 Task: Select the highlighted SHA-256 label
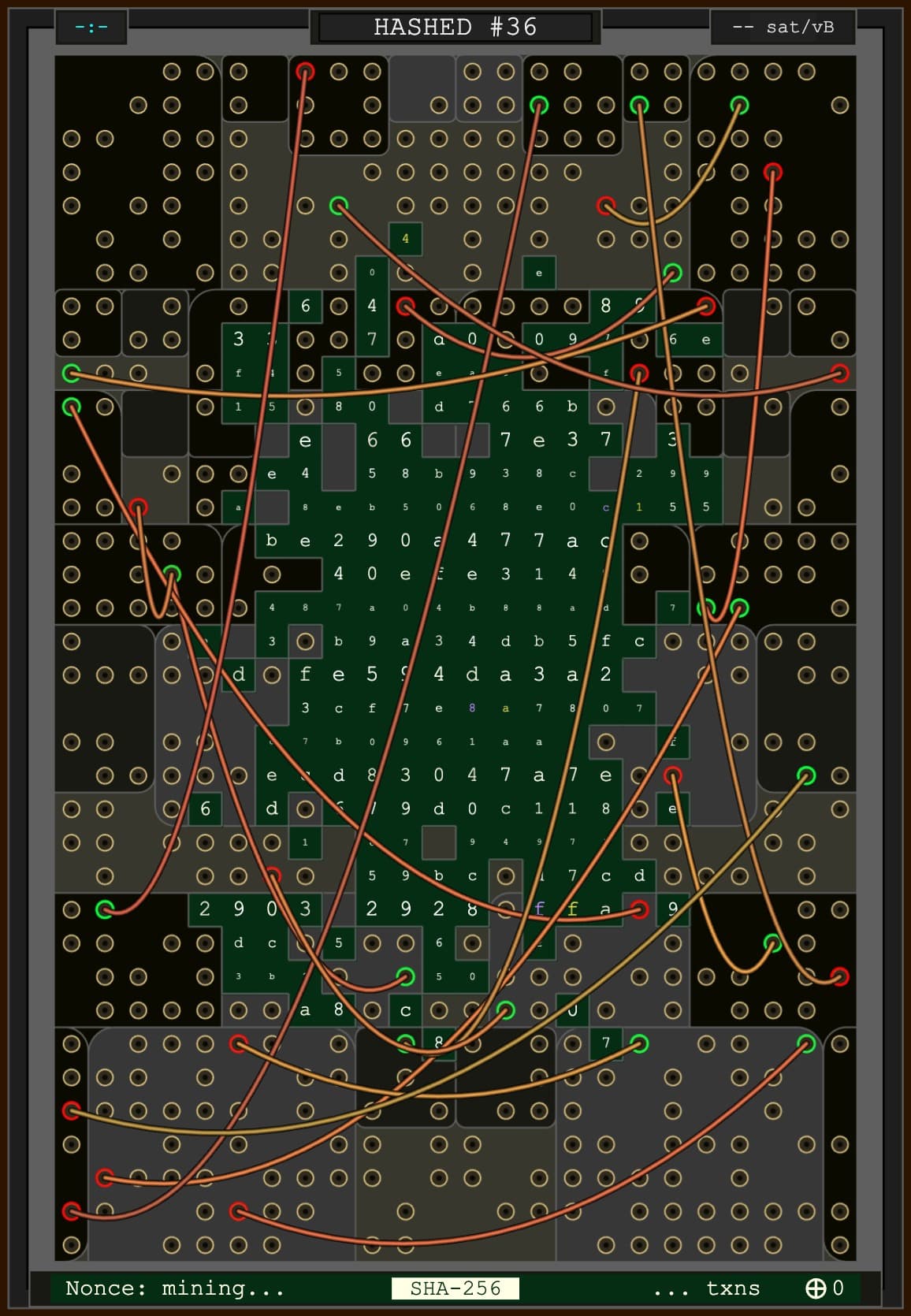pyautogui.click(x=455, y=1288)
